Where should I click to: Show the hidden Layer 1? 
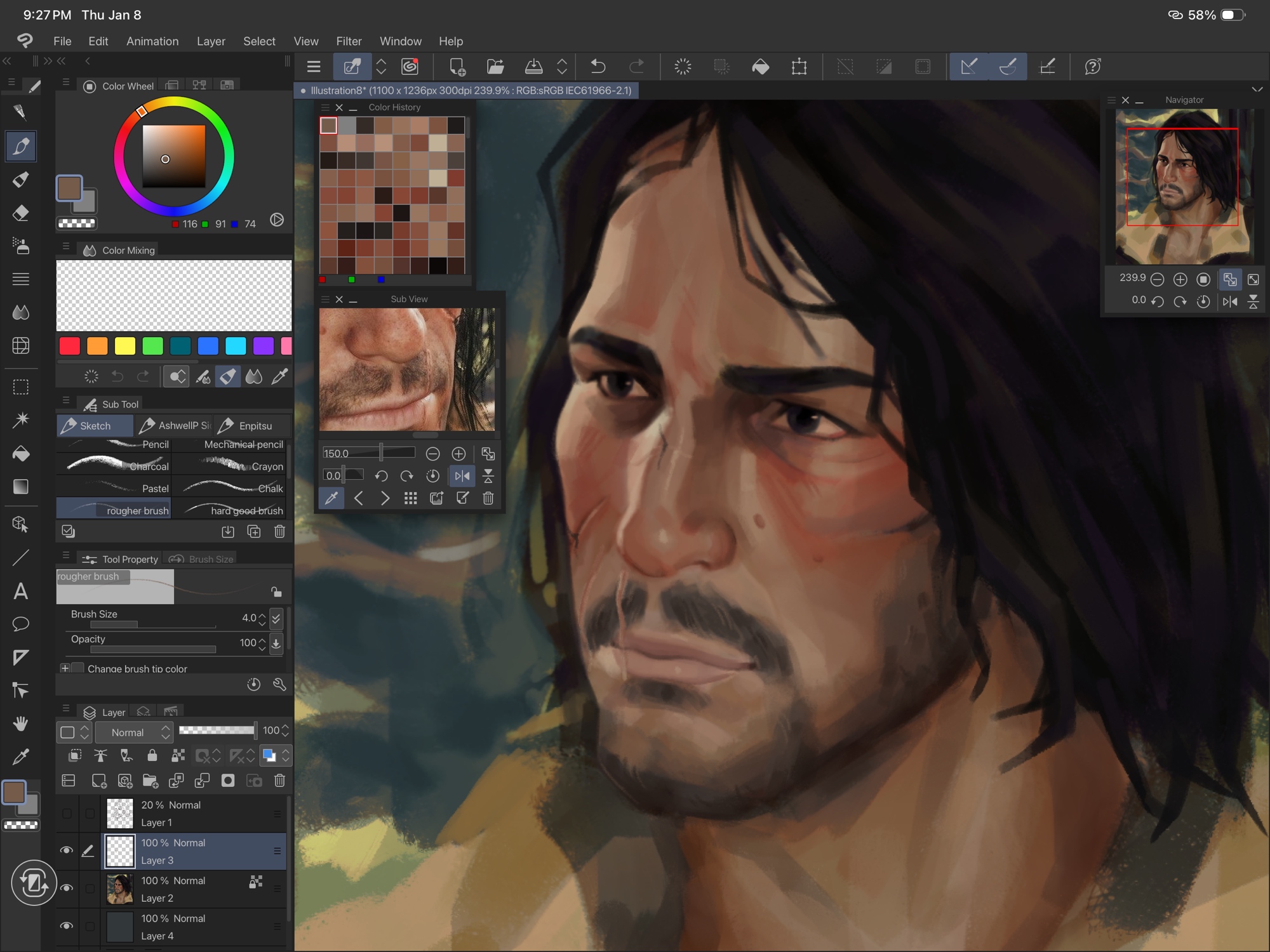tap(66, 814)
